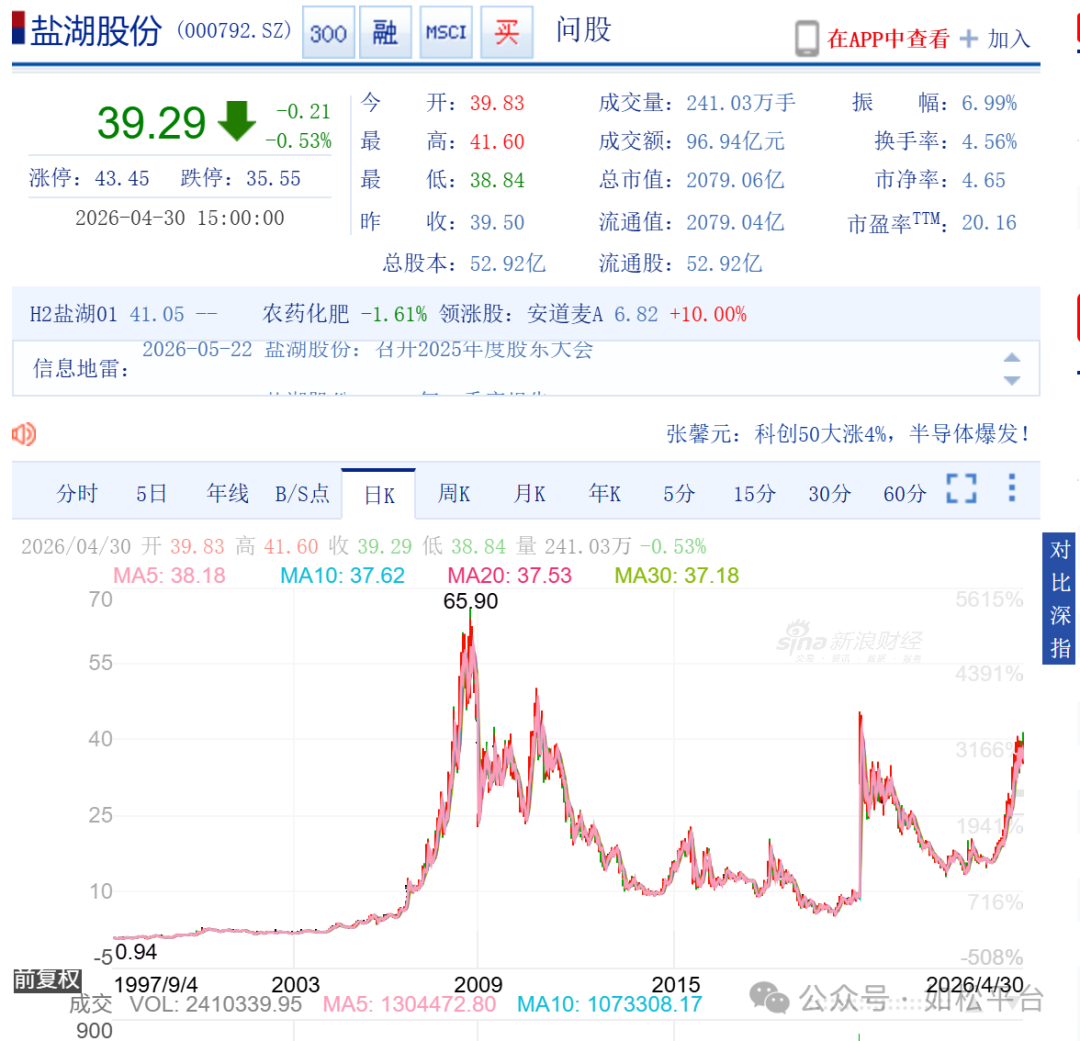Switch to the 年K tab
The image size is (1080, 1041).
(604, 493)
